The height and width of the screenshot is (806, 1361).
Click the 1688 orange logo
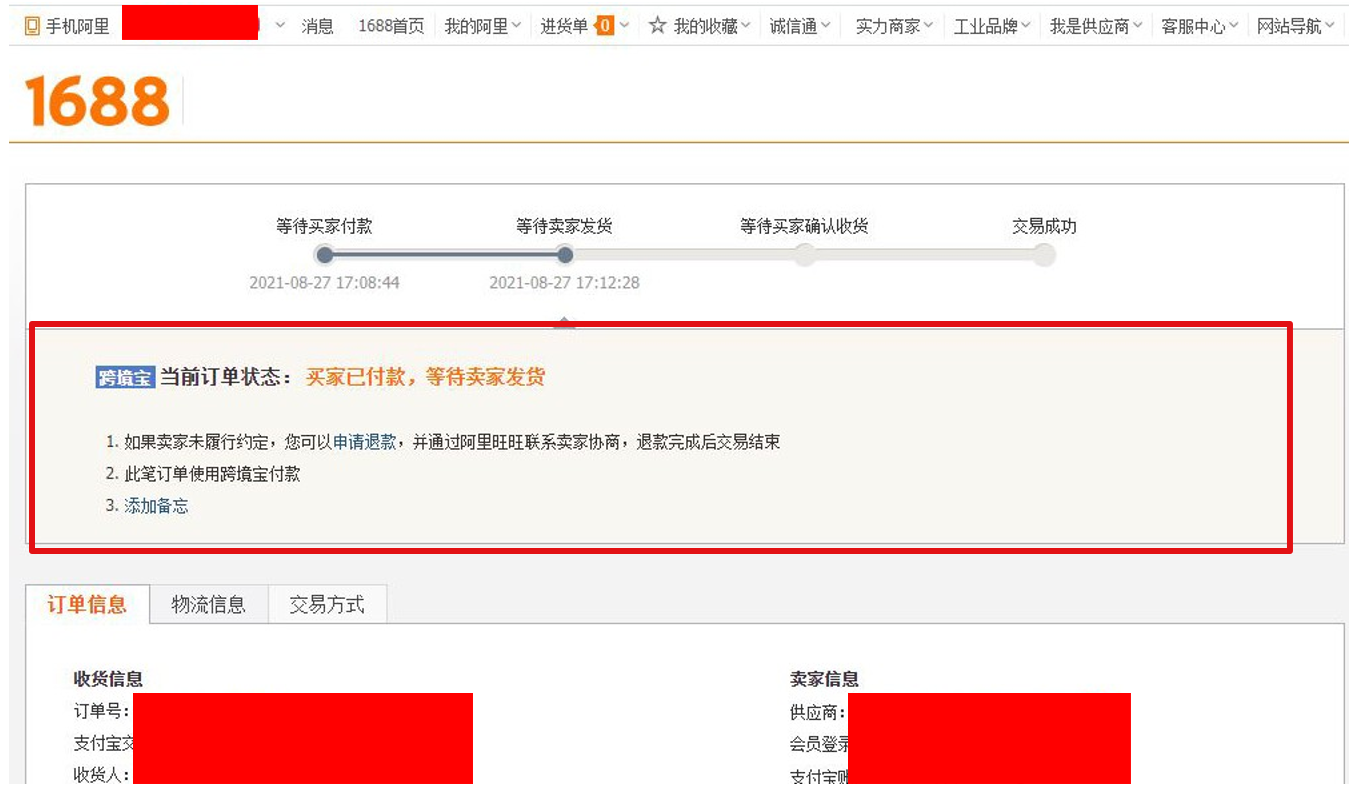pyautogui.click(x=97, y=101)
